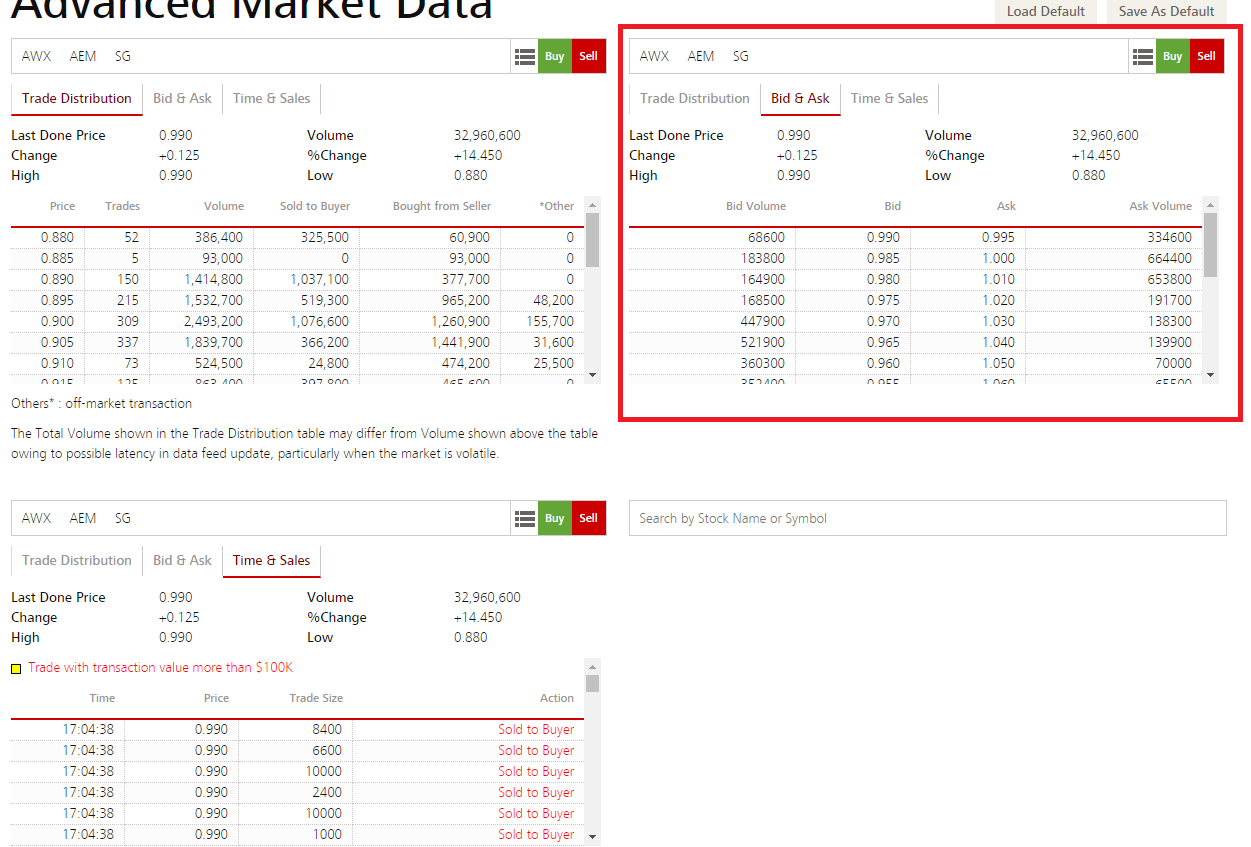Select the AEM ticker in the top-left panel
This screenshot has height=847, width=1251.
pos(83,56)
